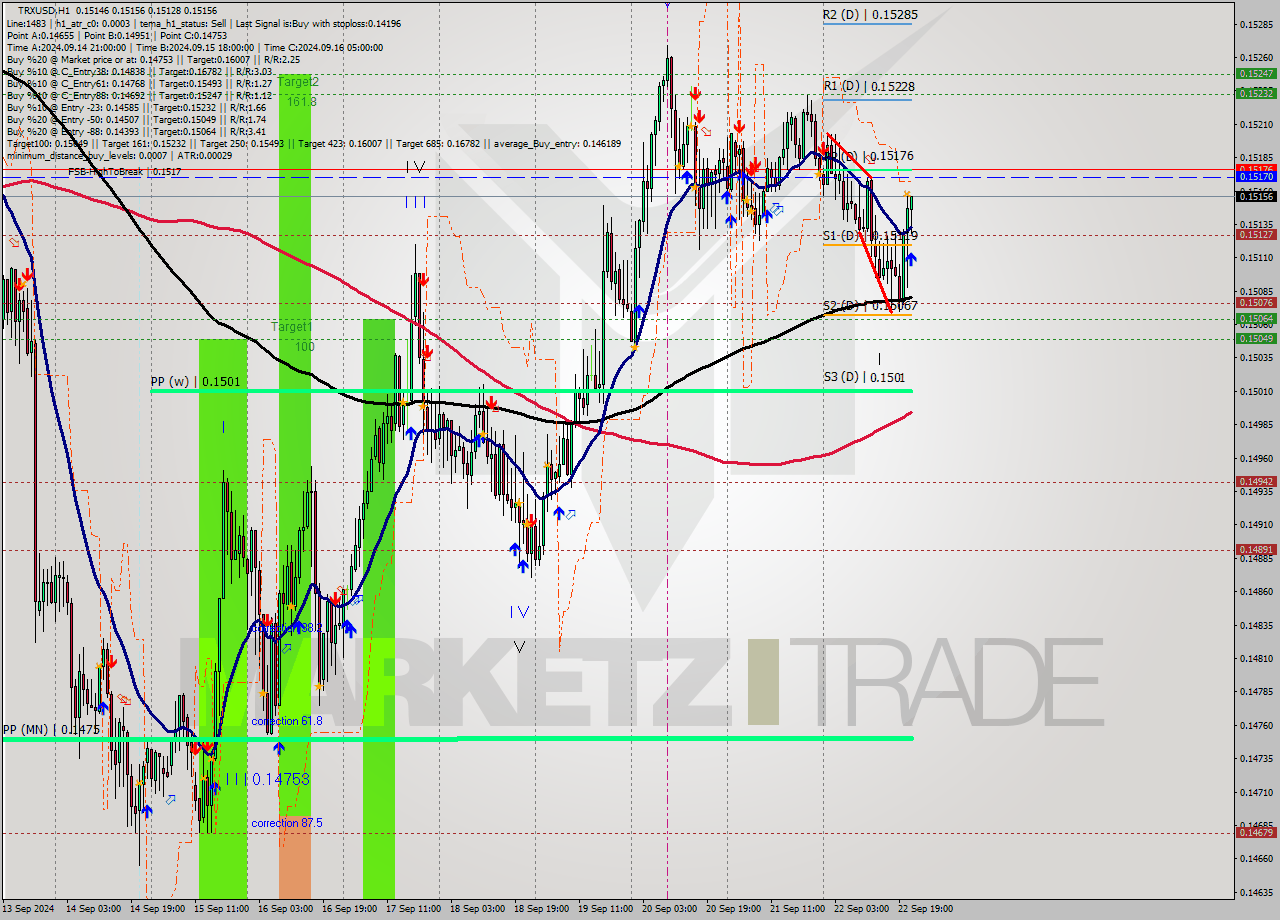This screenshot has height=920, width=1280.
Task: Click the correction 87.5 label
Action: click(287, 823)
